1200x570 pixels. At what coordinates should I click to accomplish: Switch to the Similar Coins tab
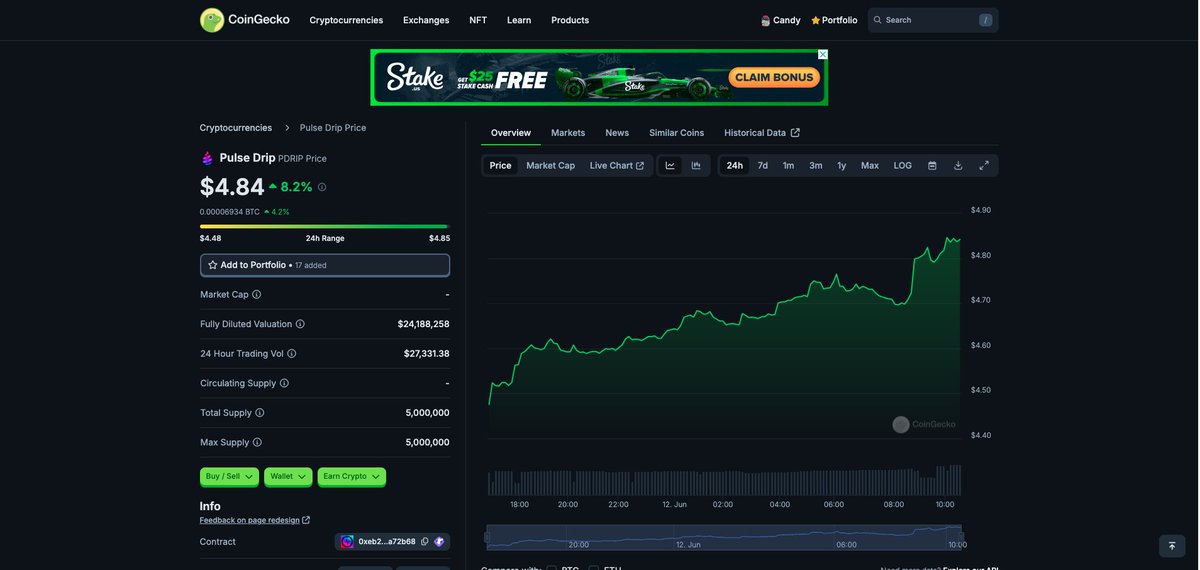(677, 133)
